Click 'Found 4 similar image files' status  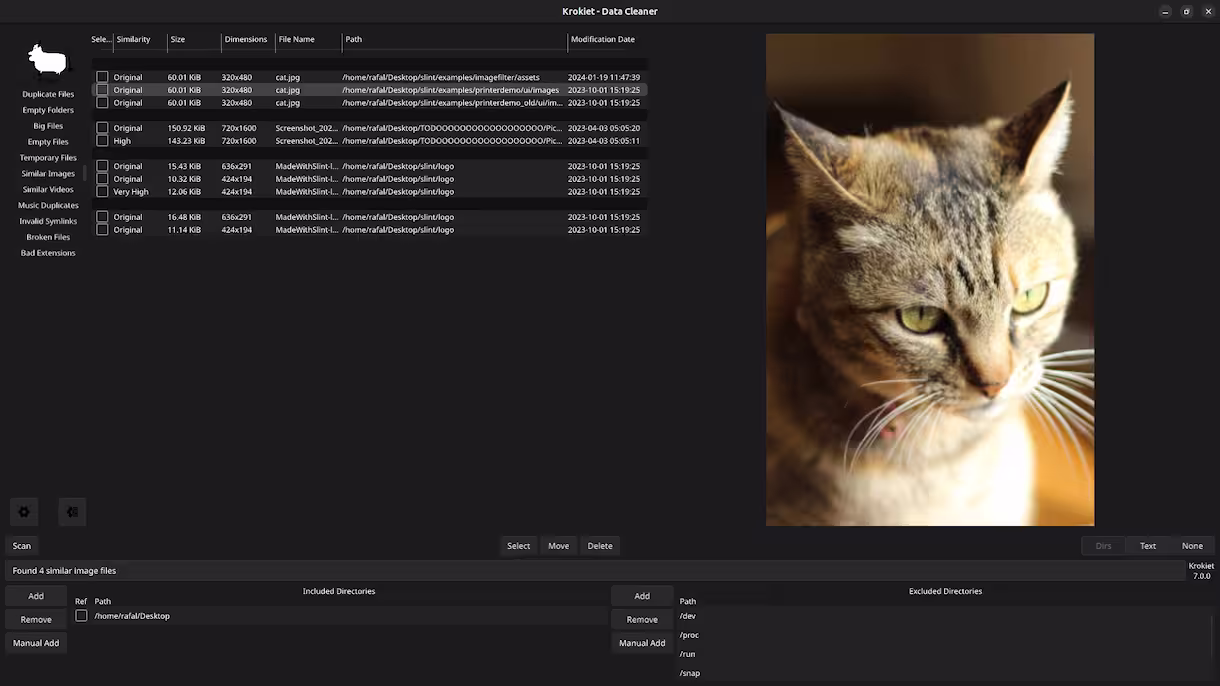tap(64, 571)
